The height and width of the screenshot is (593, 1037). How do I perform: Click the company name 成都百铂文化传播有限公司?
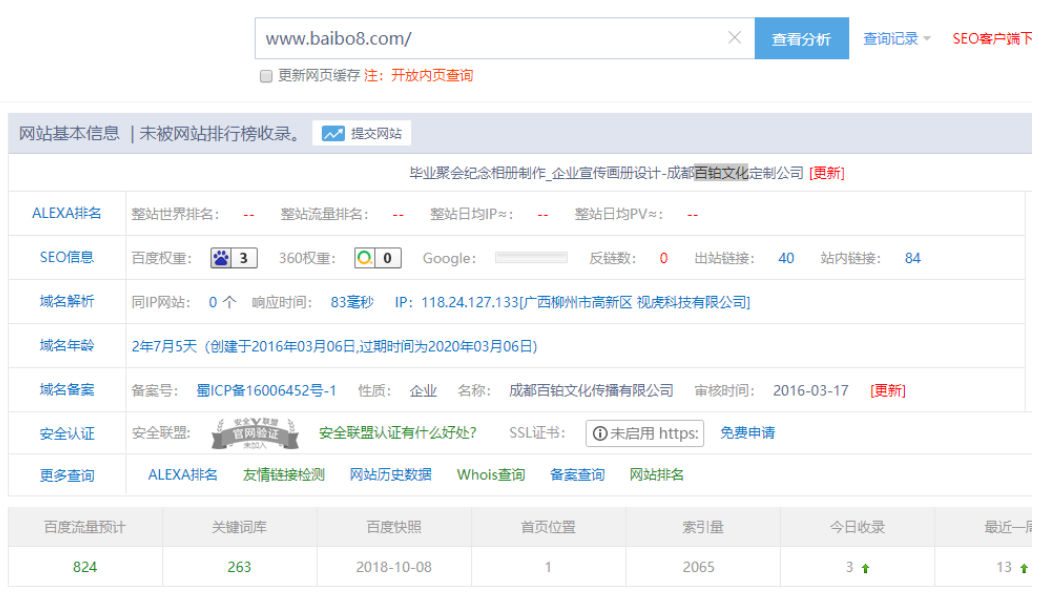click(591, 391)
